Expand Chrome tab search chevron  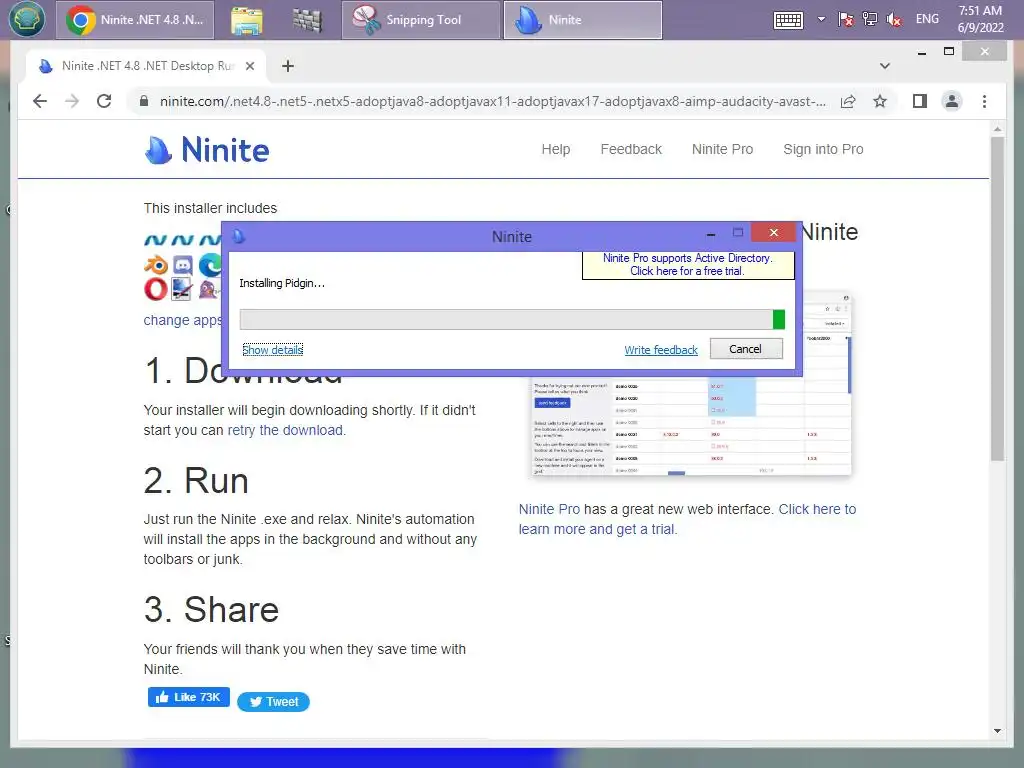884,66
